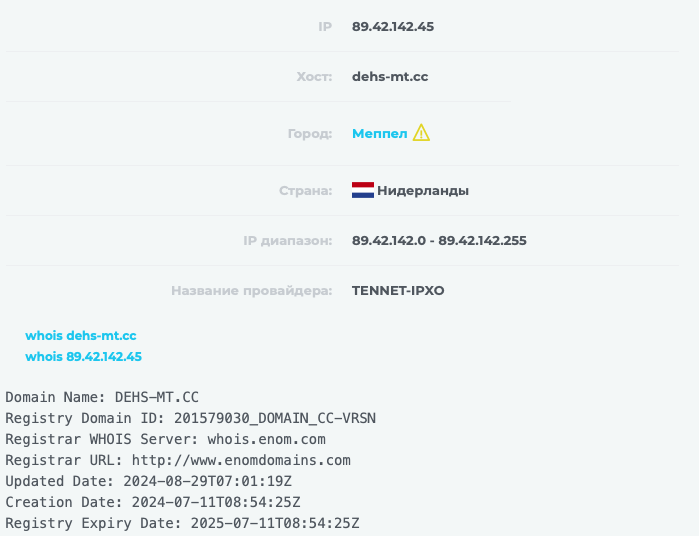The image size is (699, 536).
Task: Click the Registrar WHOIS Server whois.enom.com line
Action: 165,439
